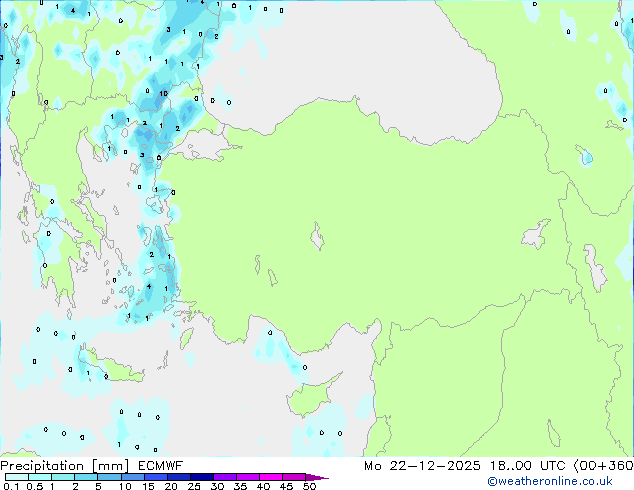The image size is (634, 490).
Task: Click the '25' legend scale label
Action: pyautogui.click(x=194, y=486)
